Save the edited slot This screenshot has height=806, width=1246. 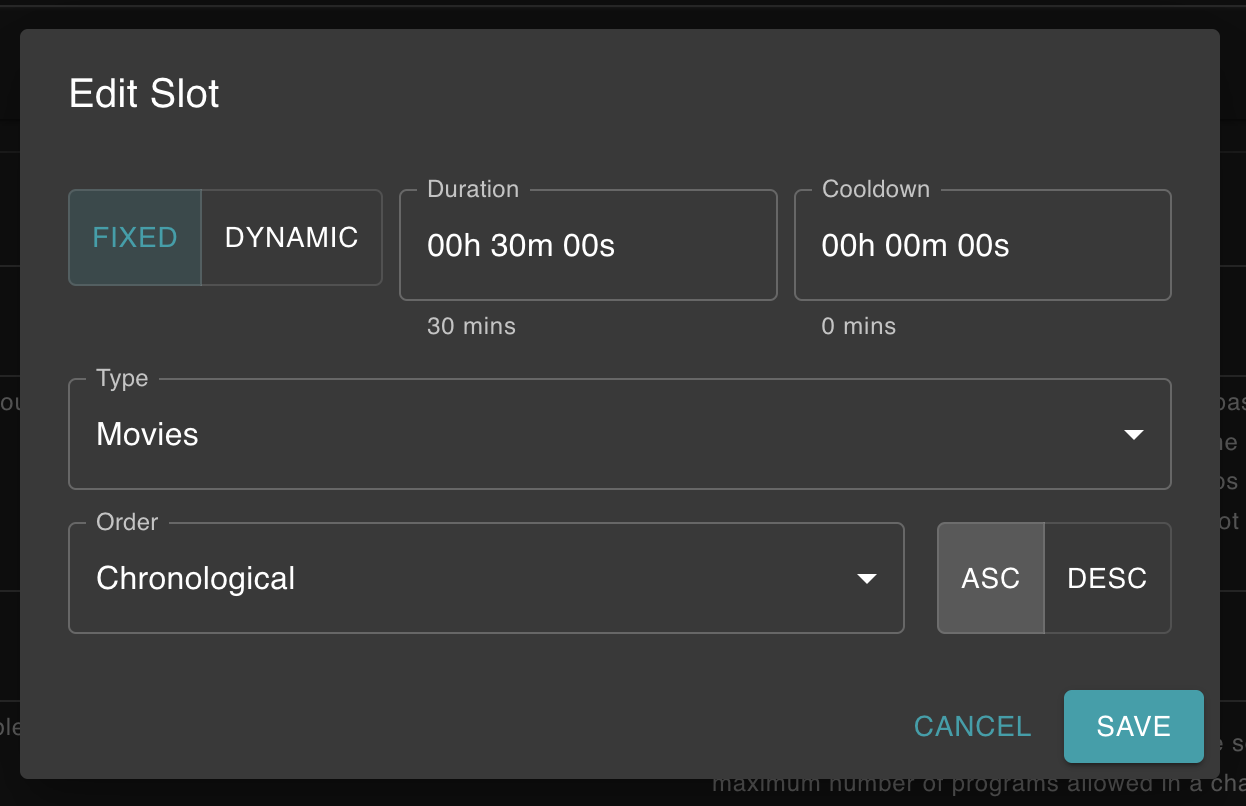[1133, 726]
